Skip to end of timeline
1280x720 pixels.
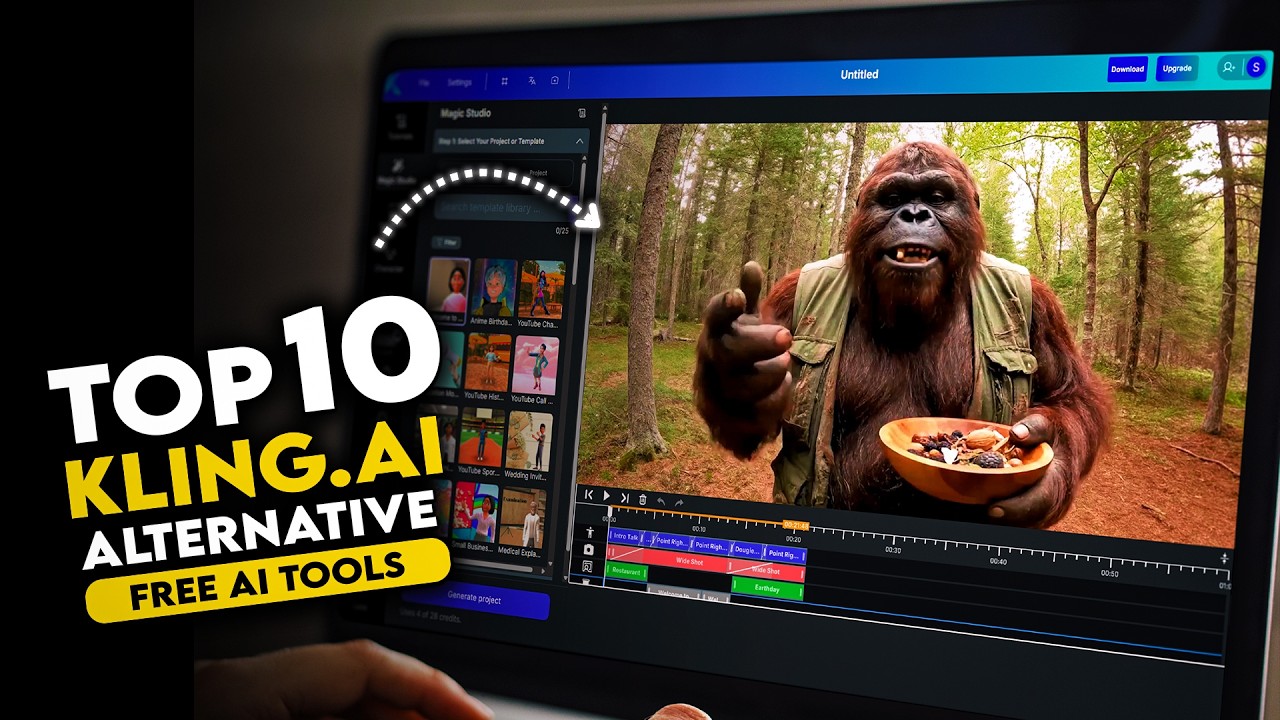tap(625, 497)
